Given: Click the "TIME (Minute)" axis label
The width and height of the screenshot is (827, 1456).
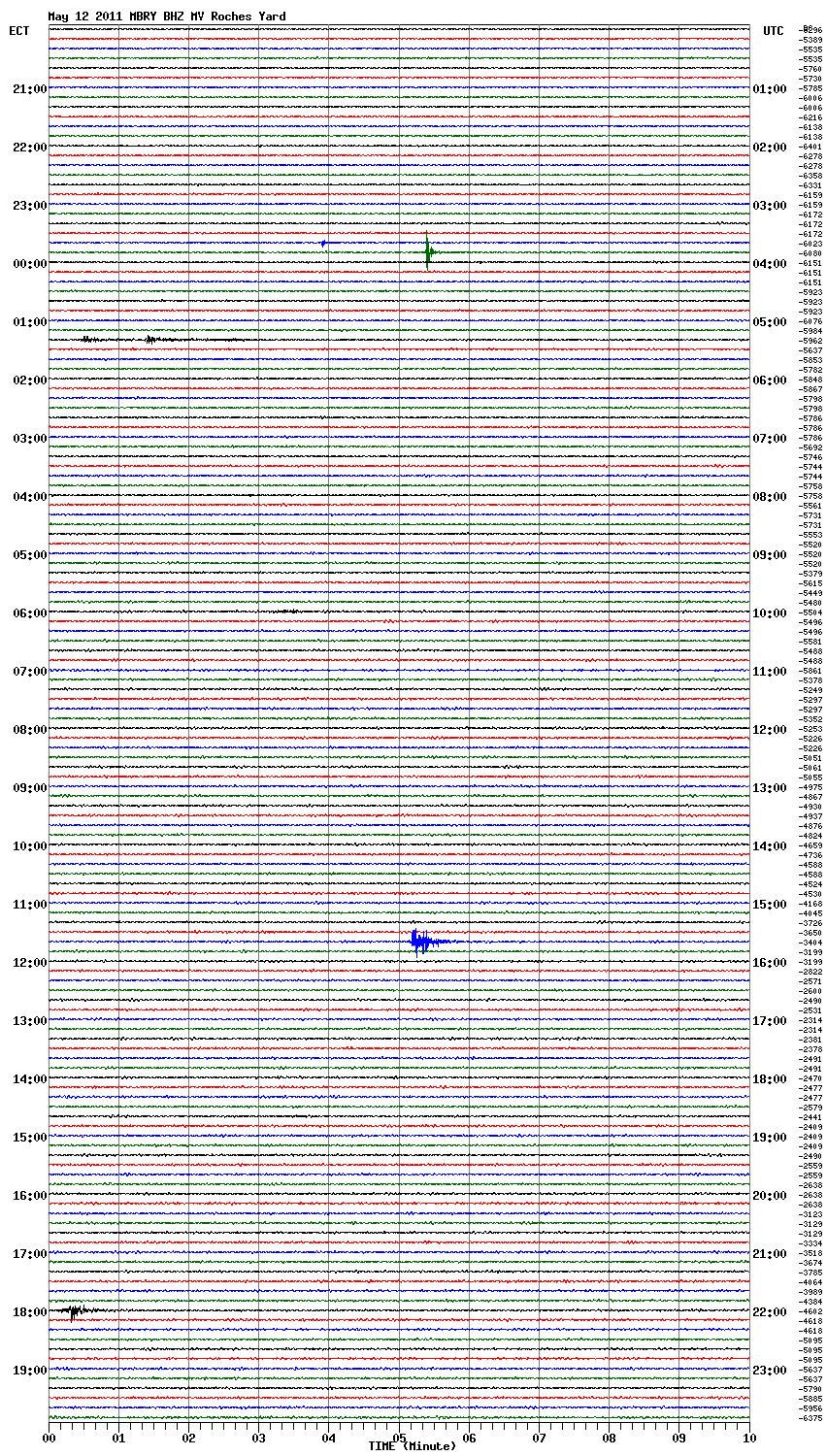Looking at the screenshot, I should coord(412,1446).
